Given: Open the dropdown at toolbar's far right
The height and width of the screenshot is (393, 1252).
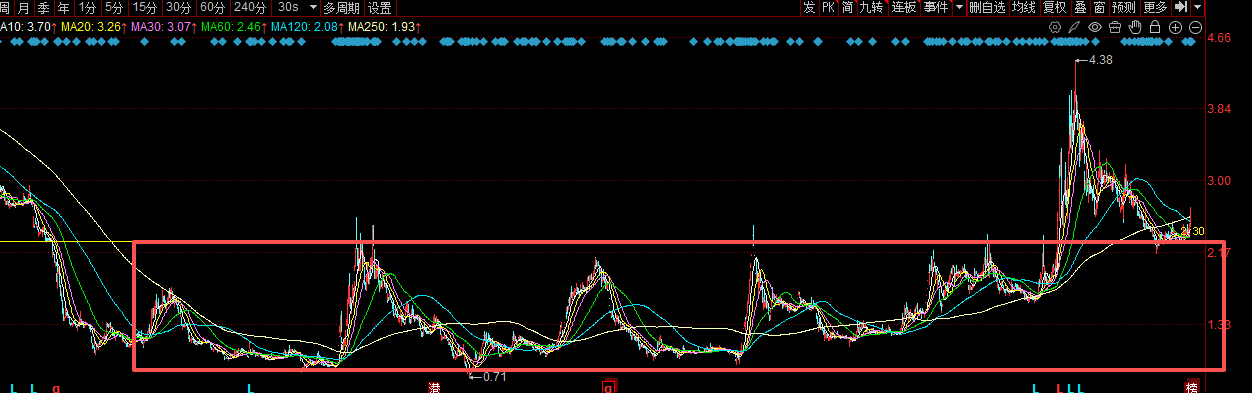Looking at the screenshot, I should coord(1197,7).
